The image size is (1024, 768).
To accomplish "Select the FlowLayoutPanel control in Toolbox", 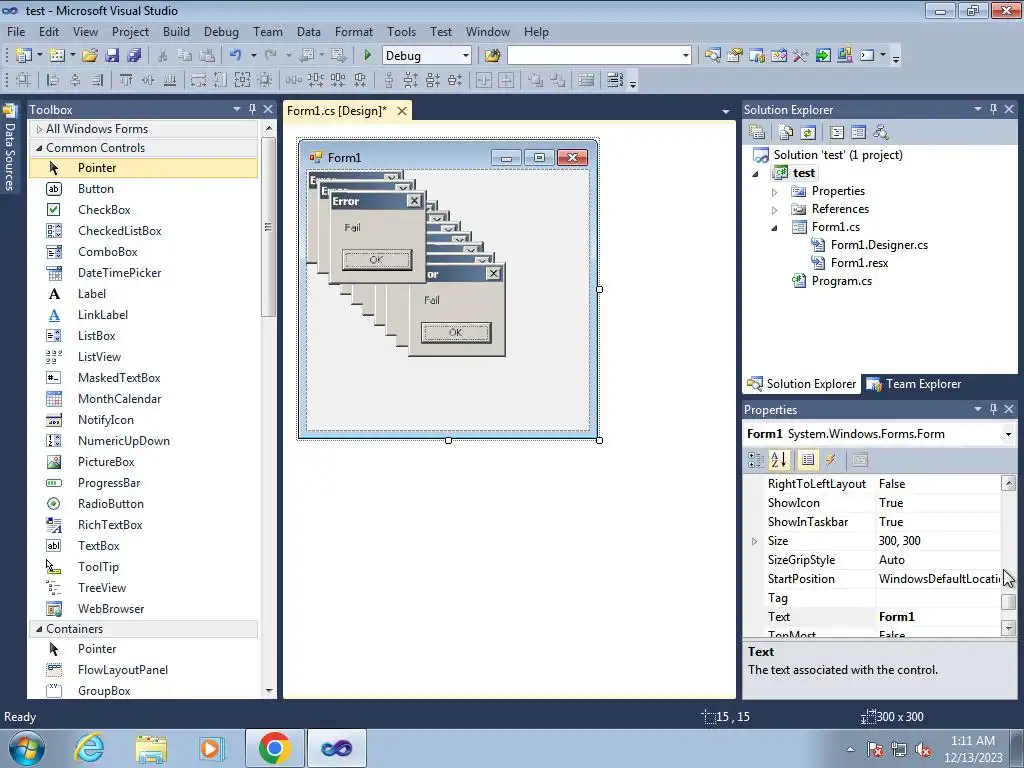I will 144,670.
